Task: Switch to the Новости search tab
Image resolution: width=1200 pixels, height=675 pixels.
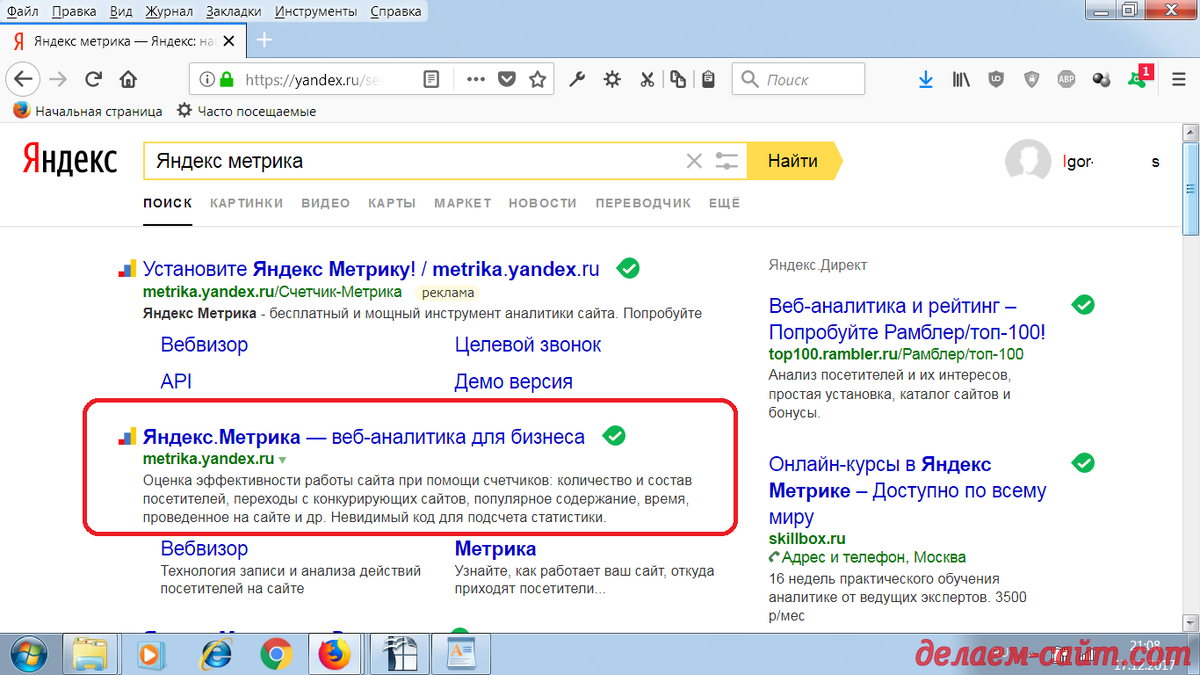Action: pos(543,203)
